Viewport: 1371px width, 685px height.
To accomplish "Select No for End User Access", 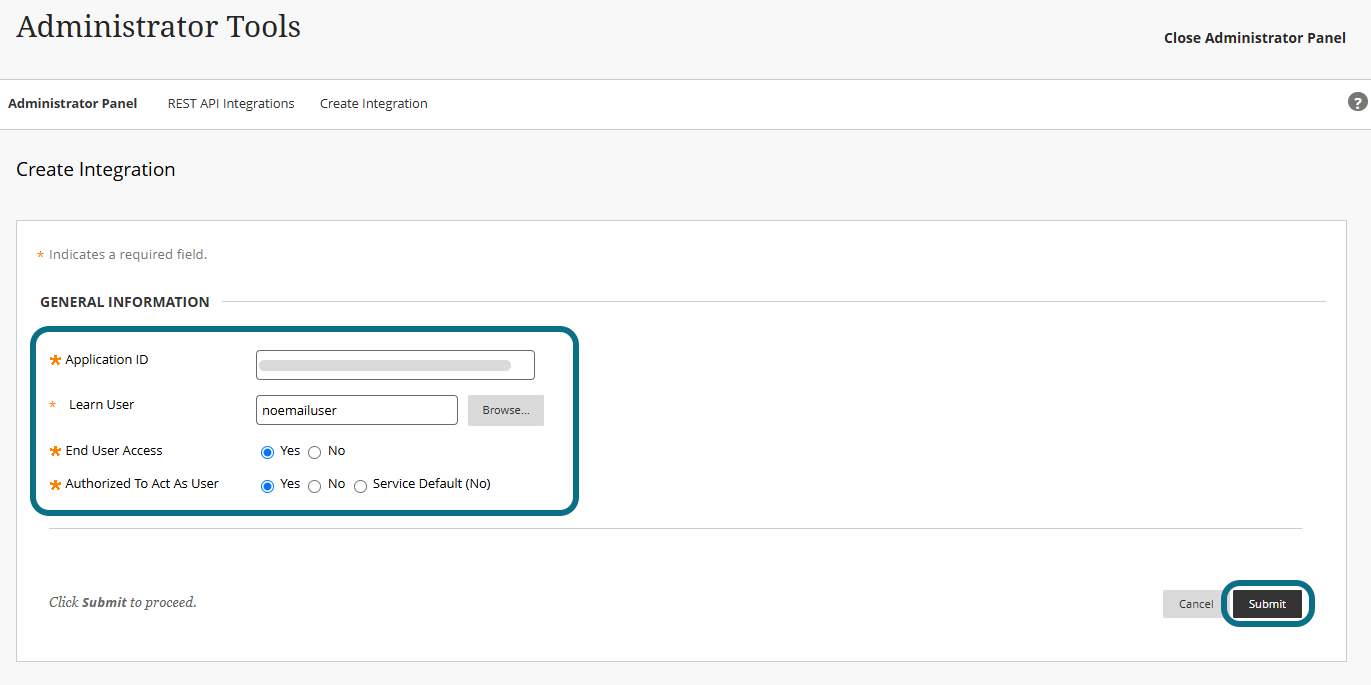I will click(x=314, y=453).
